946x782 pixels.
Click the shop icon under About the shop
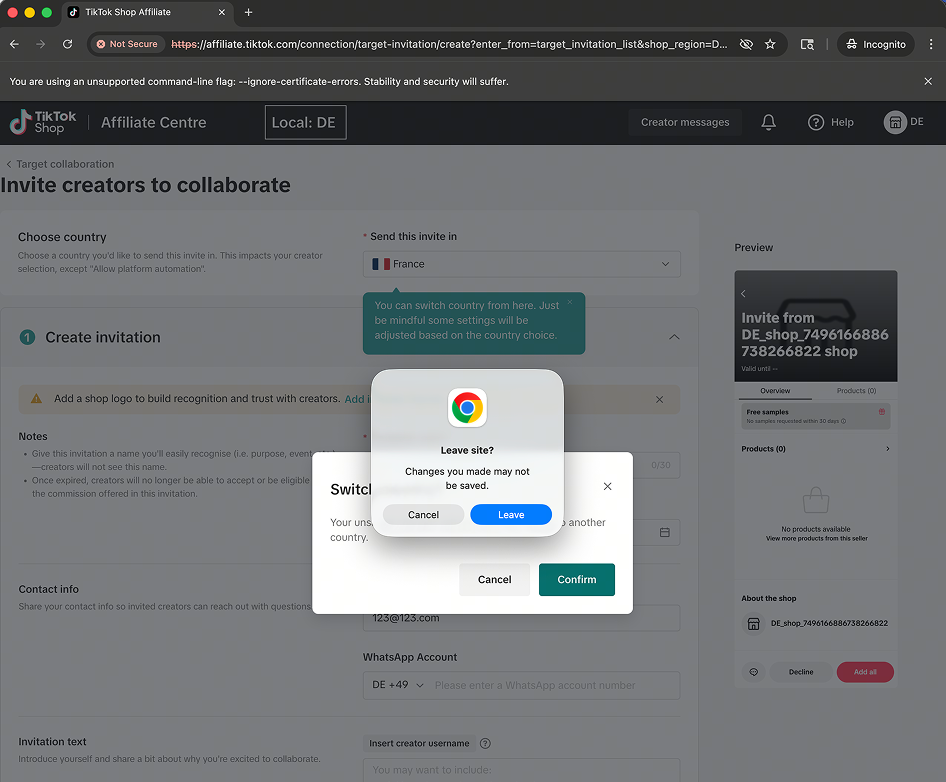[x=754, y=623]
